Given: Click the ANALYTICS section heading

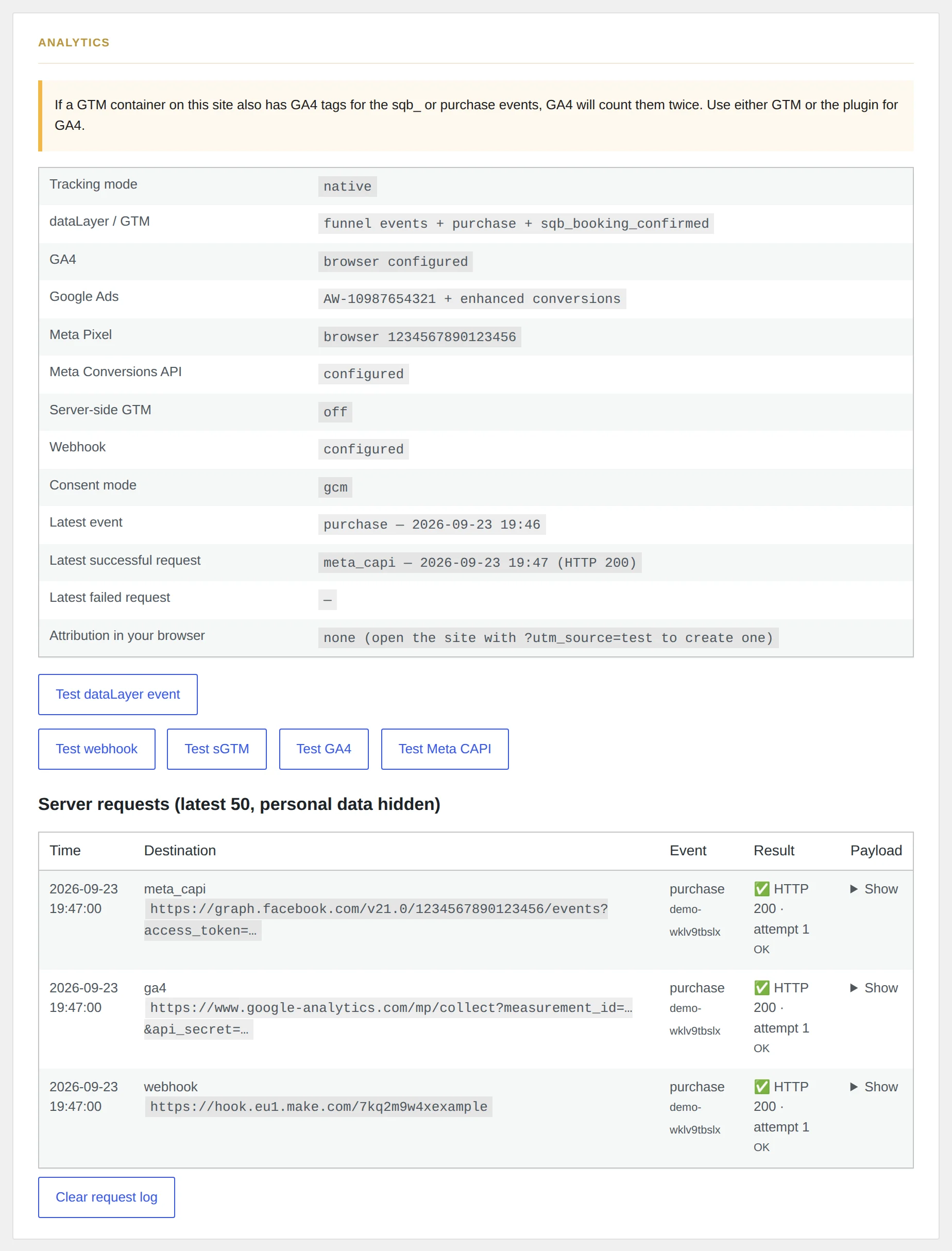Looking at the screenshot, I should 74,43.
